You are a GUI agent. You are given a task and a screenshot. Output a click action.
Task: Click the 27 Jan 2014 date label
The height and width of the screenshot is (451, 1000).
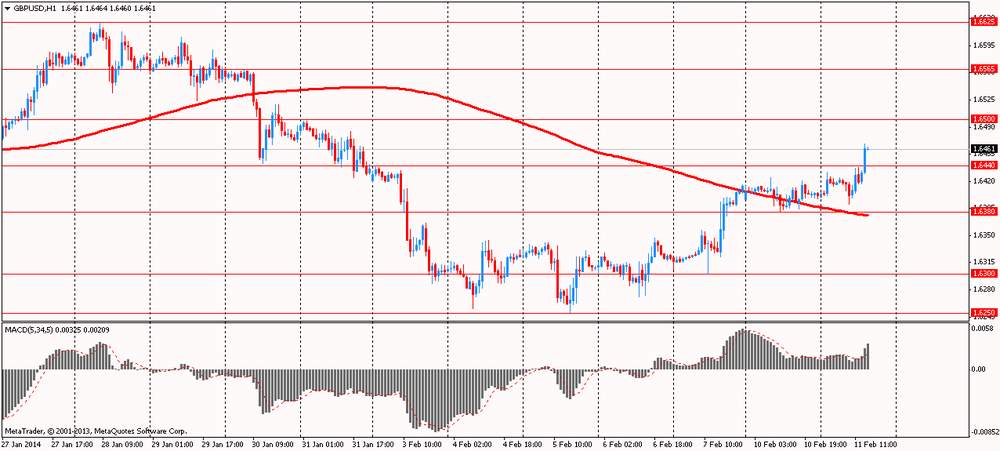point(19,444)
